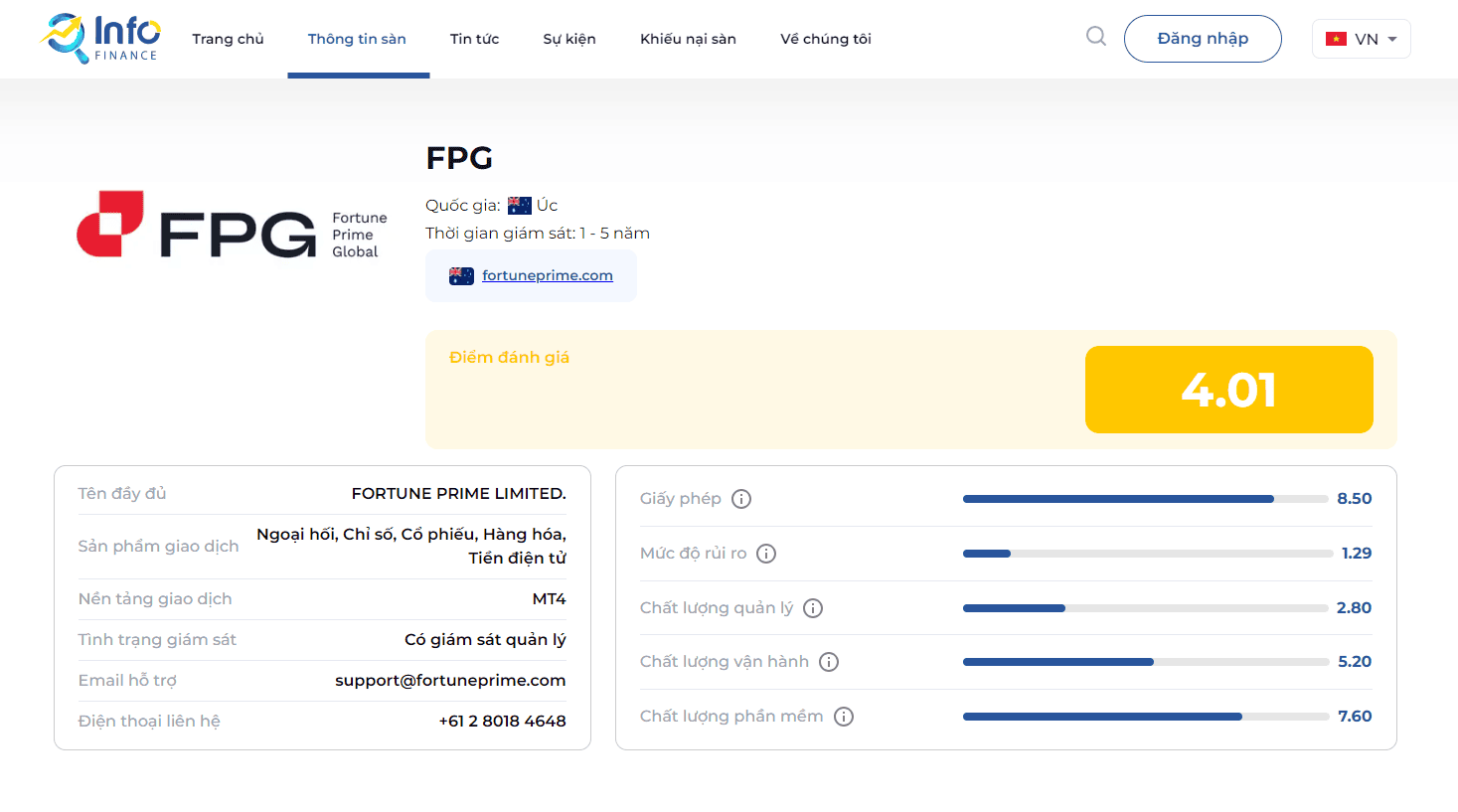Open info icon next to Giấy phép

tap(741, 499)
